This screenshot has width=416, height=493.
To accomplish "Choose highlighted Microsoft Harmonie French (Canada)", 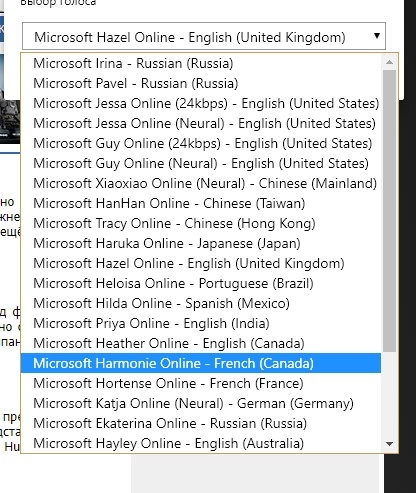I will point(201,363).
